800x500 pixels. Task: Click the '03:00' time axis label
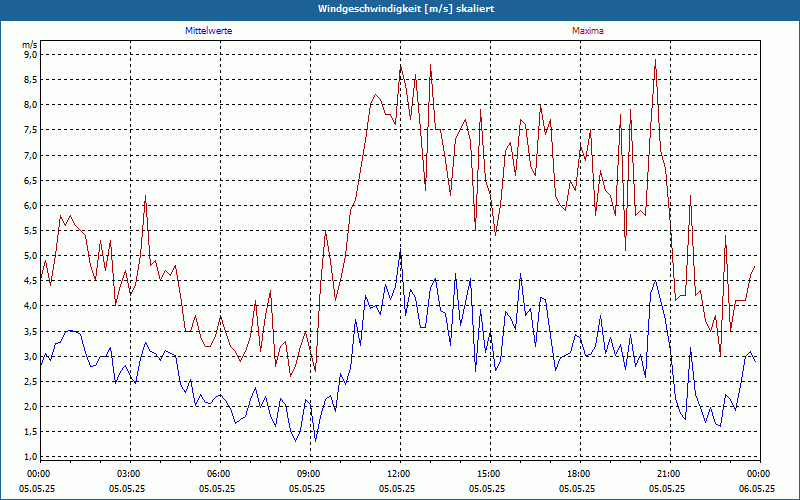click(x=131, y=474)
